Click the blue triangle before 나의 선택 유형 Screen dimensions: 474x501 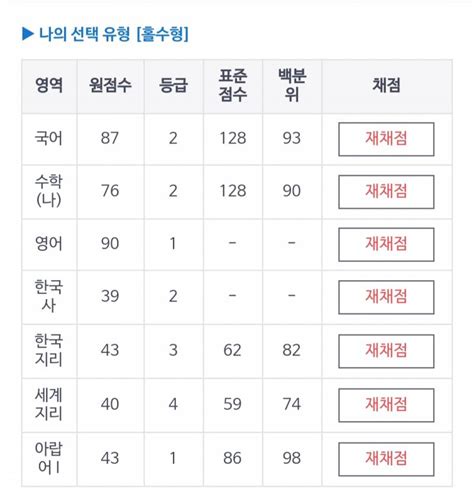pyautogui.click(x=28, y=34)
